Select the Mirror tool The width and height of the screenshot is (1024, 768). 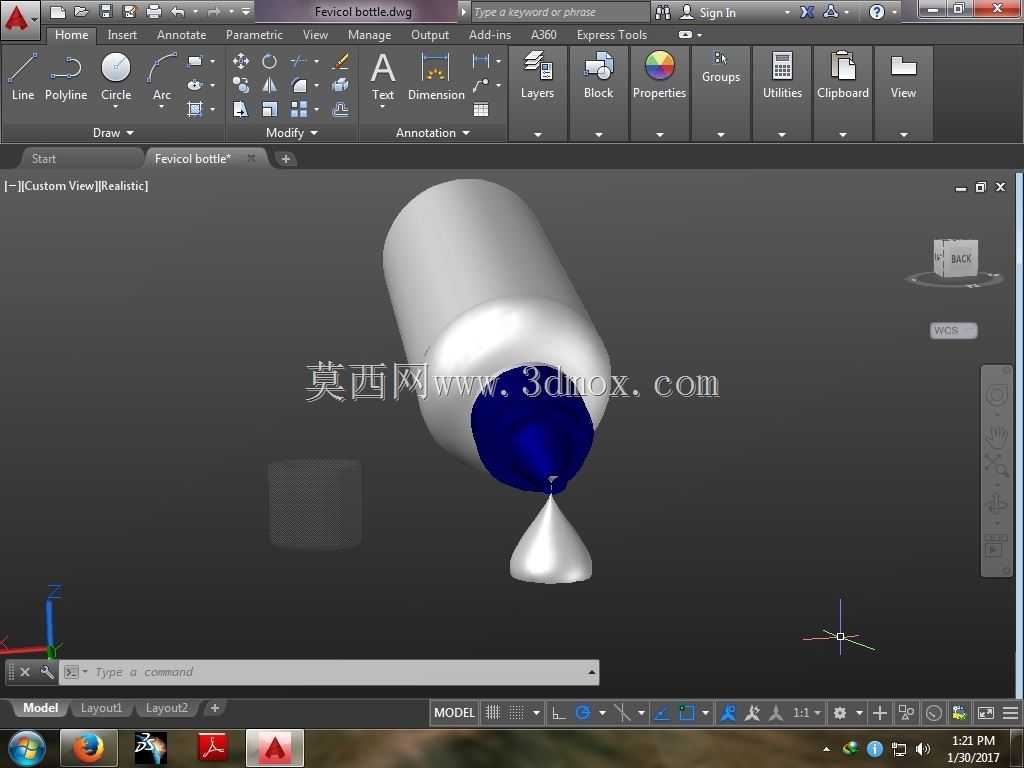[x=269, y=85]
